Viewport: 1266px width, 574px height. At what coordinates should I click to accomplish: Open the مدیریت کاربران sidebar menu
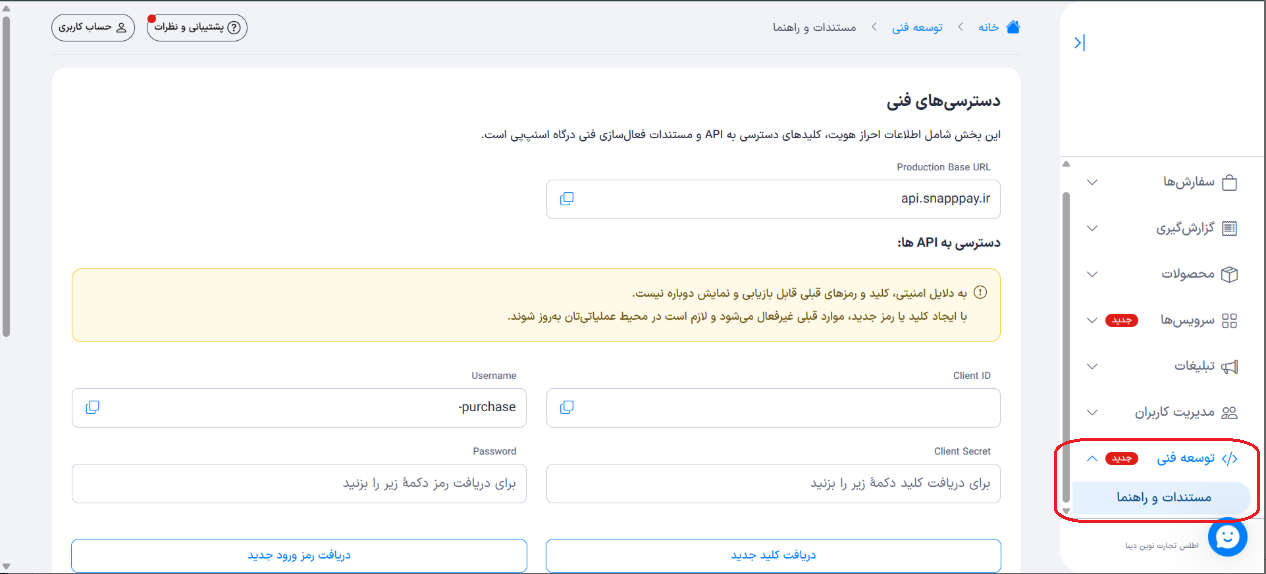point(1161,412)
